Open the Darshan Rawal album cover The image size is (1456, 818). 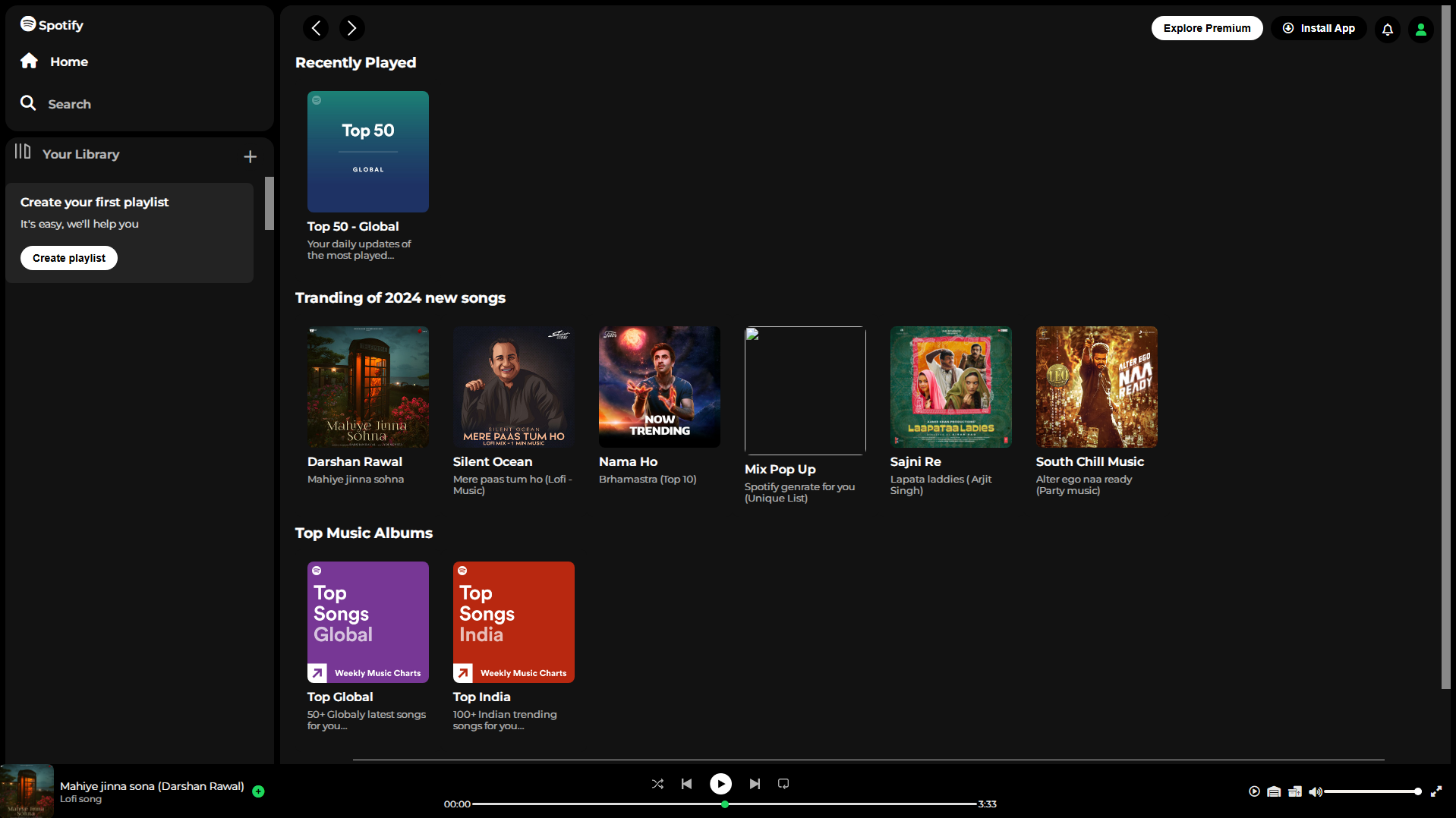tap(368, 387)
